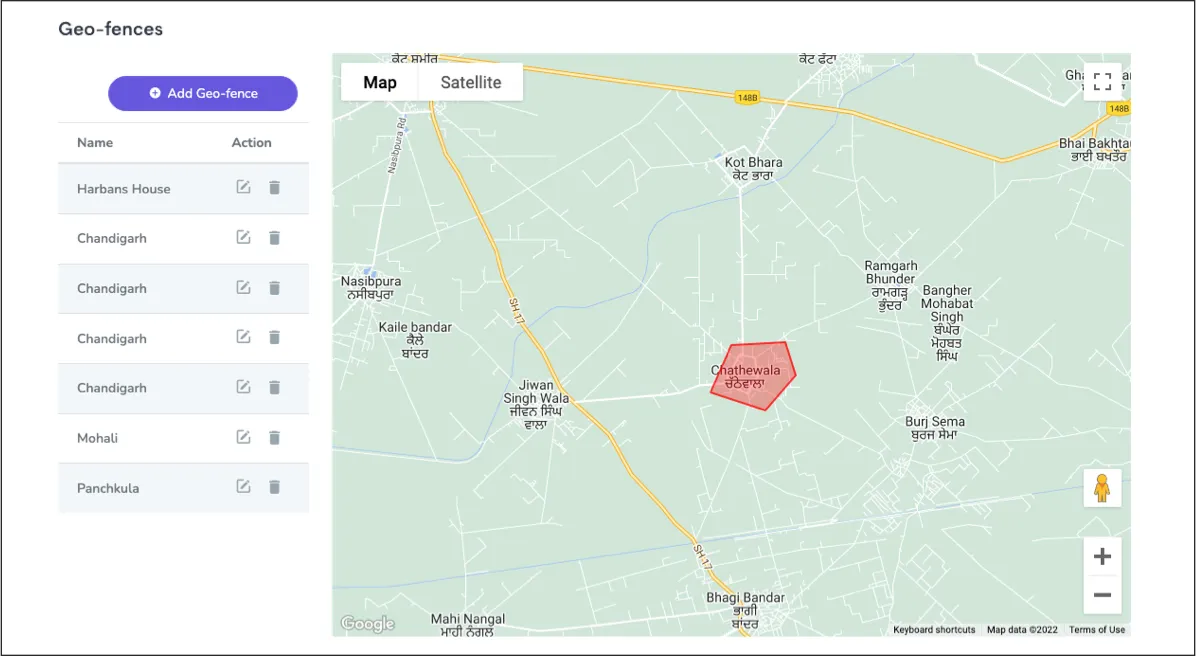This screenshot has width=1196, height=656.
Task: Edit the Panchkula geo-fence
Action: (243, 487)
